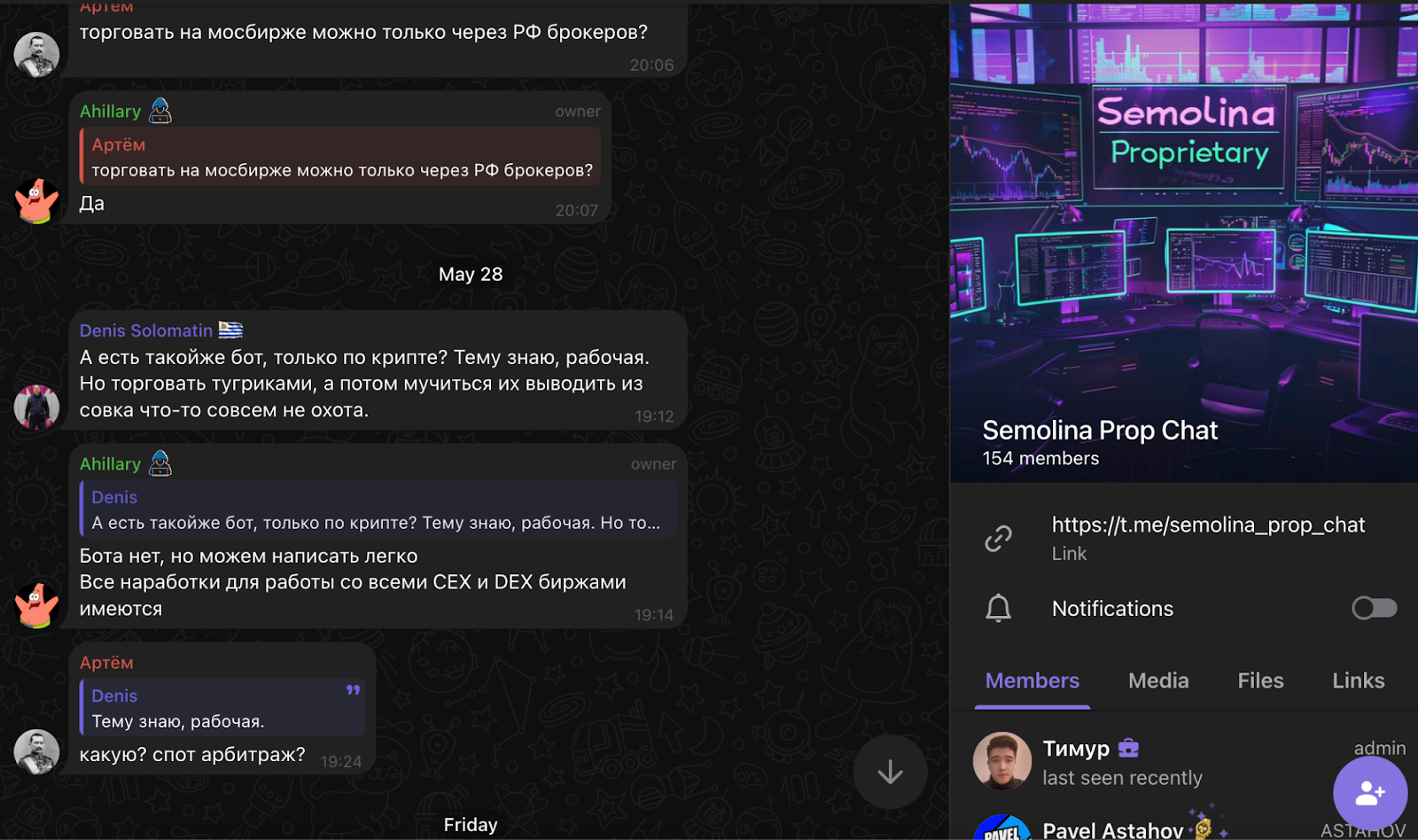The height and width of the screenshot is (840, 1418).
Task: Switch to the Links tab
Action: (x=1358, y=681)
